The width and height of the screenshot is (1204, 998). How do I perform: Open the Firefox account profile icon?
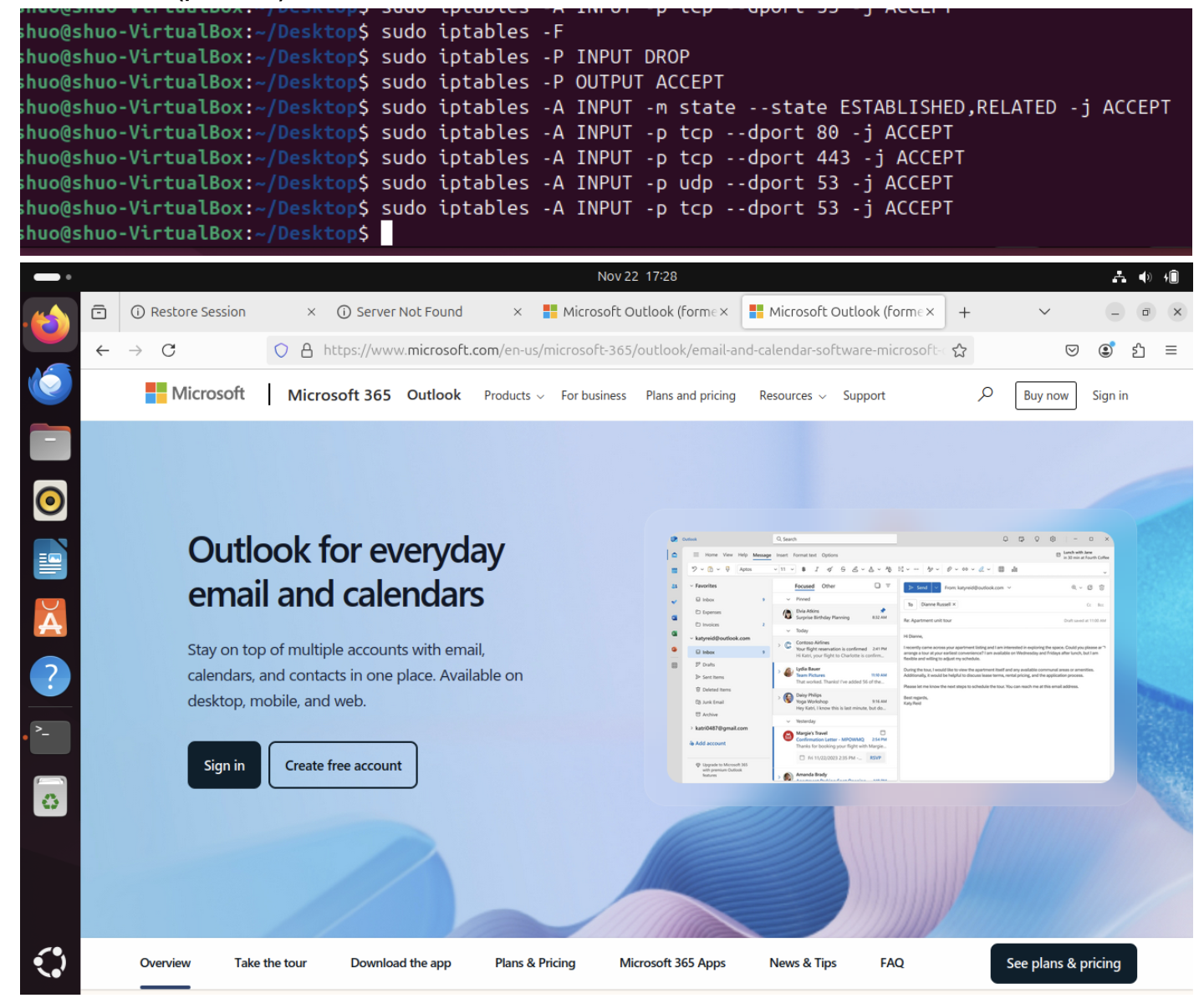click(x=1105, y=350)
